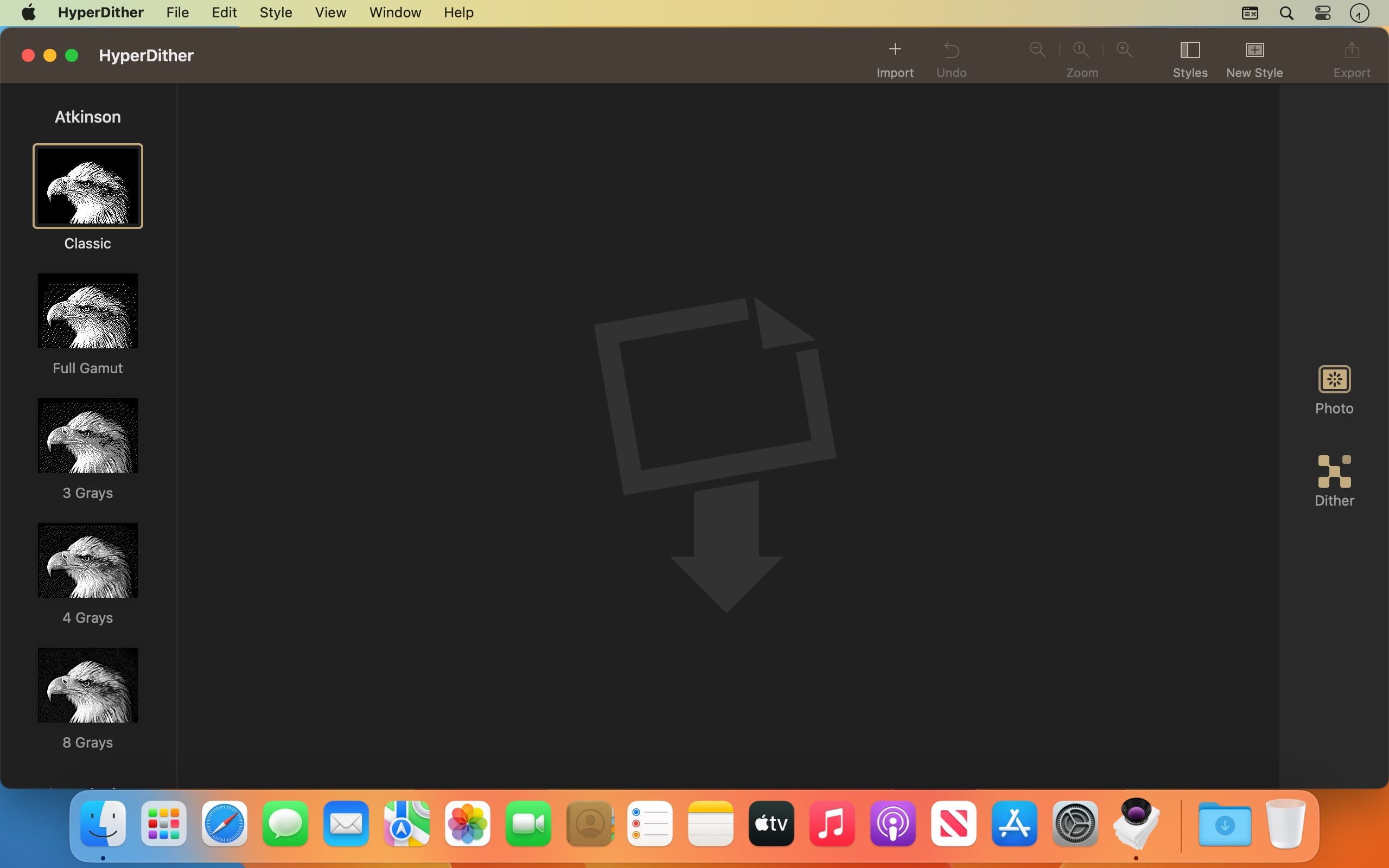This screenshot has height=868, width=1389.
Task: Select the Full Gamut style thumbnail
Action: (x=88, y=310)
